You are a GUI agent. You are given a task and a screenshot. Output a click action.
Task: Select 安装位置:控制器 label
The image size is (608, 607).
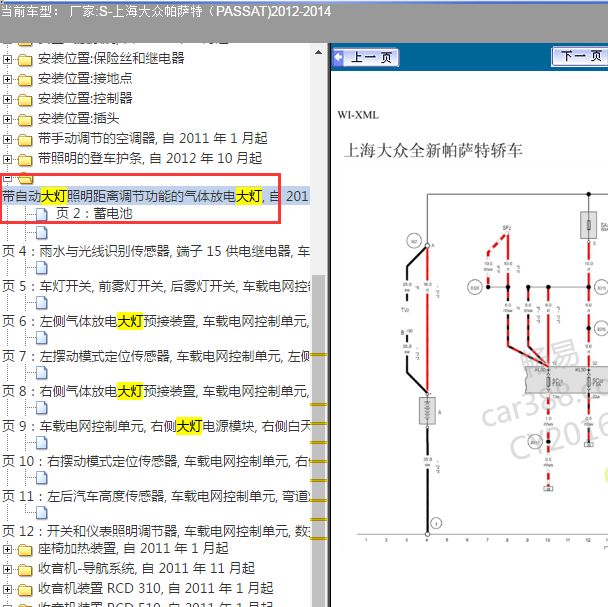85,99
